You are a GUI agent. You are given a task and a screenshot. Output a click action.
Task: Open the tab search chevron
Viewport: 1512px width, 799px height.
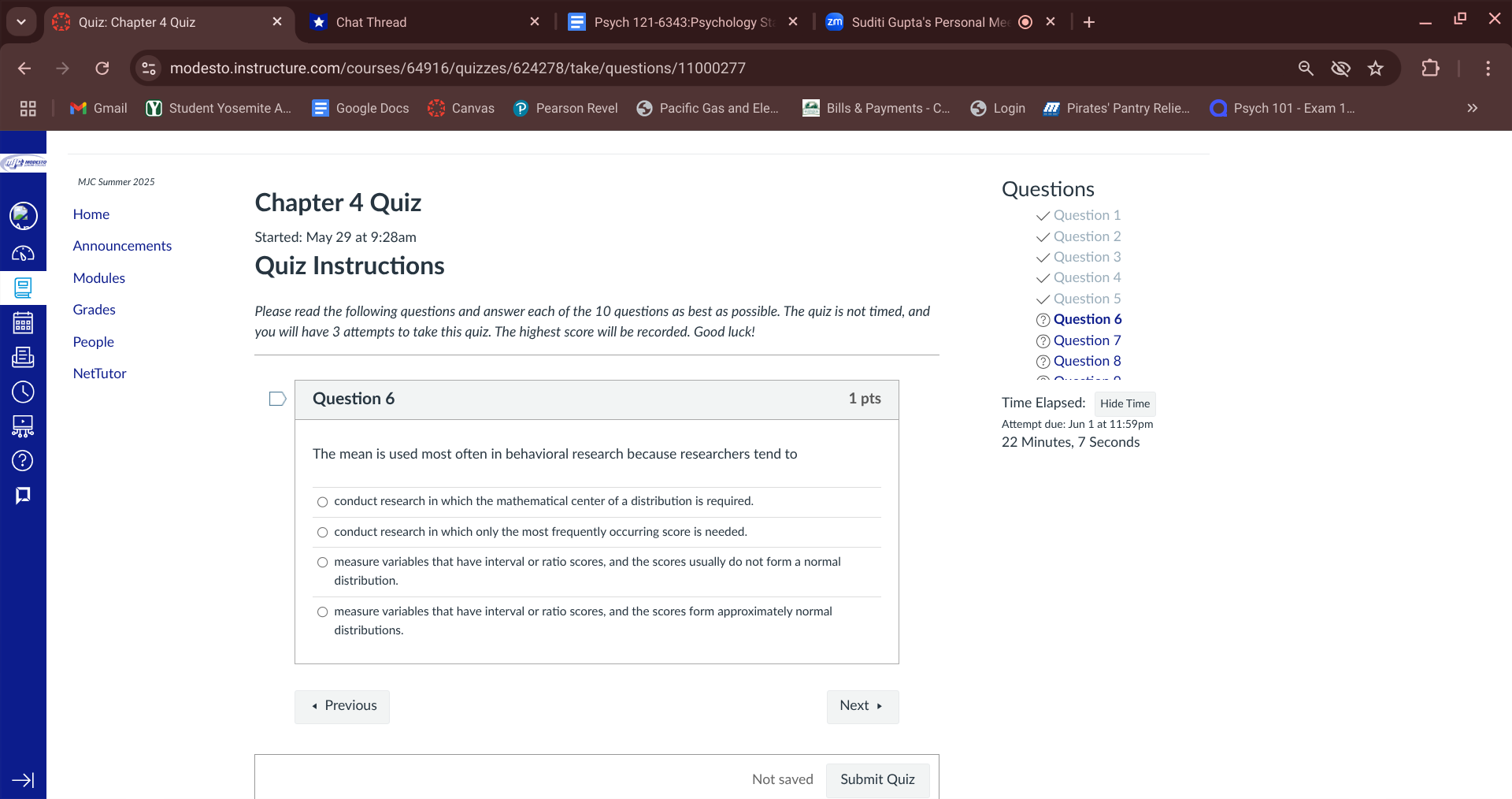click(21, 21)
